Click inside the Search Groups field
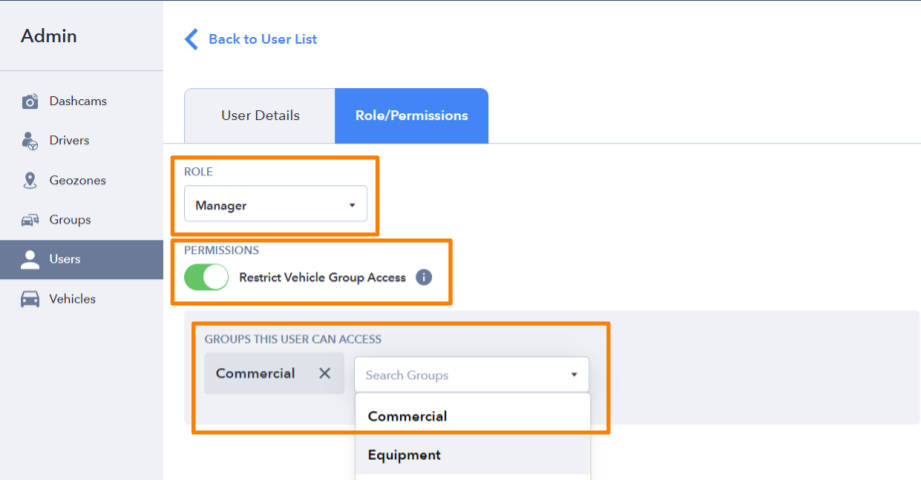This screenshot has width=921, height=480. (x=461, y=375)
